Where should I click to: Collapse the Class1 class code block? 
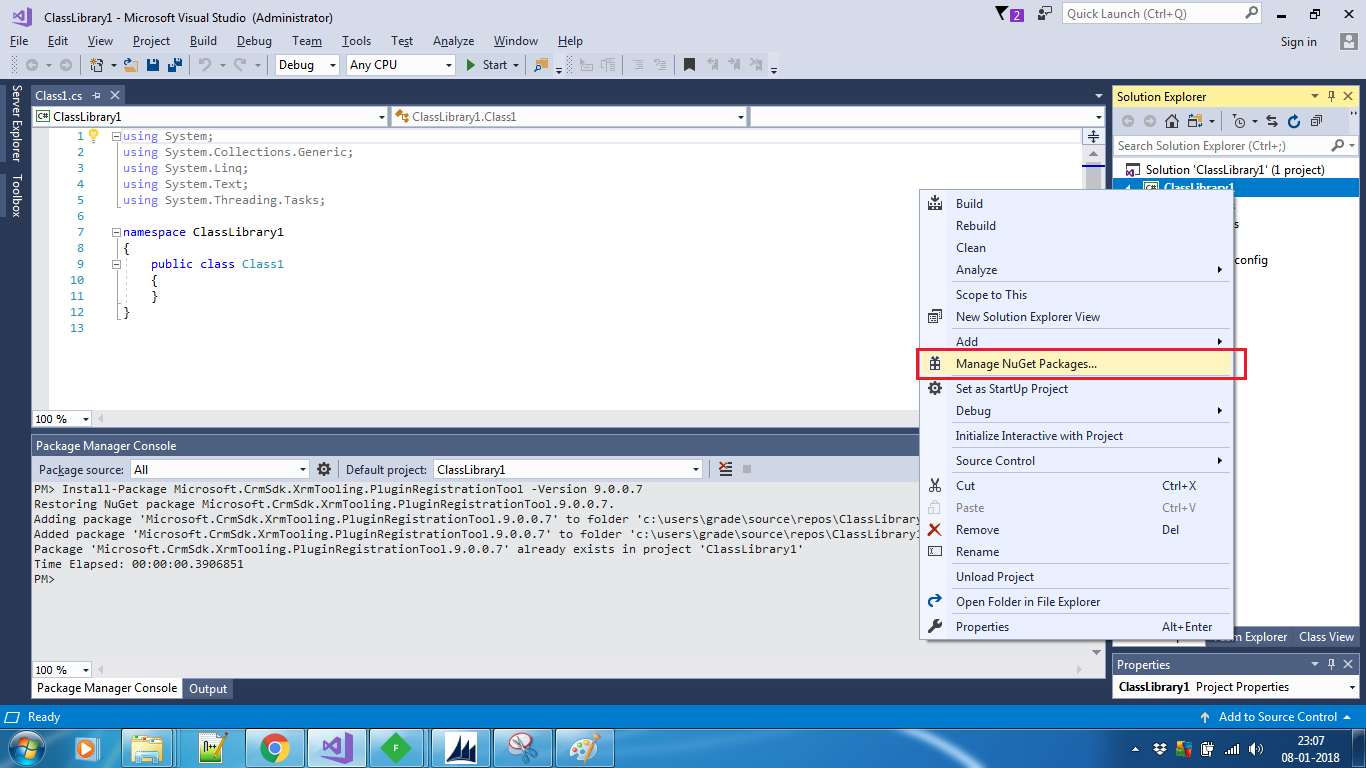(117, 264)
